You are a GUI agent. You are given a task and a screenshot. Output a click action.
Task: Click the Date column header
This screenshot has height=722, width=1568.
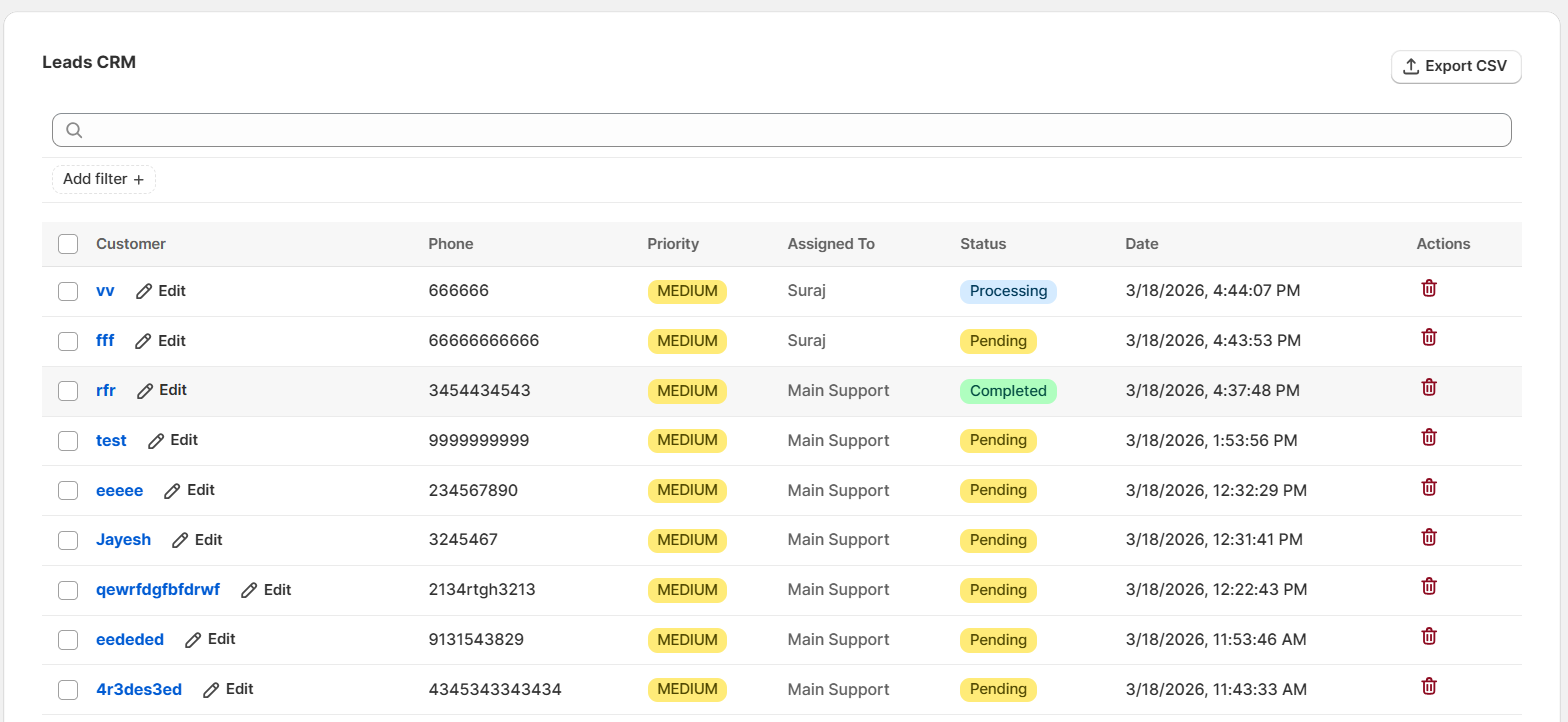[1141, 244]
